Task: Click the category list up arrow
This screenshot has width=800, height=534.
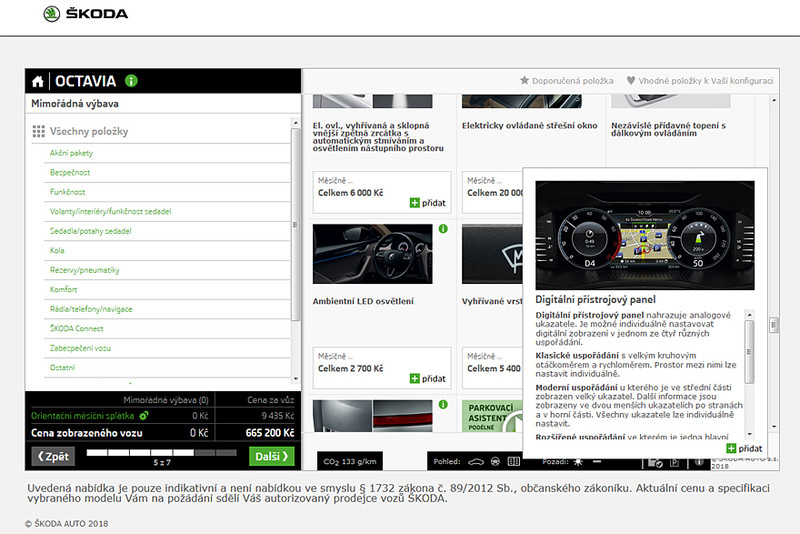Action: [295, 123]
